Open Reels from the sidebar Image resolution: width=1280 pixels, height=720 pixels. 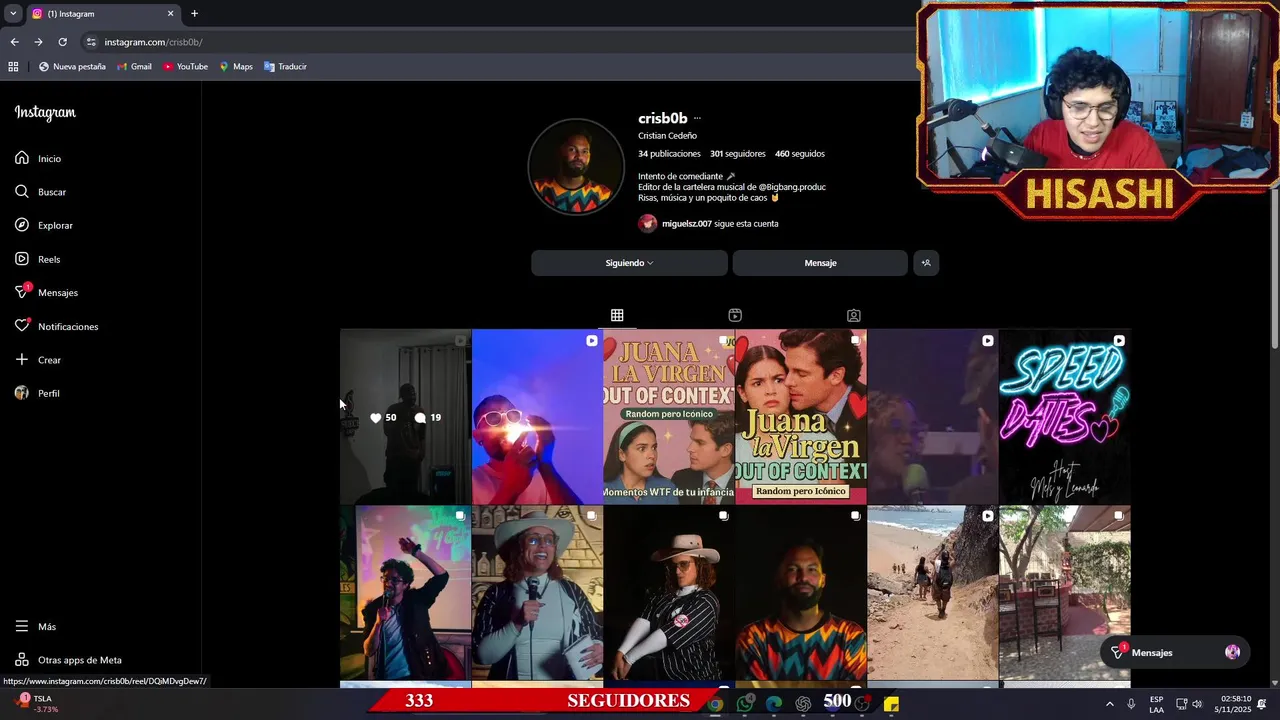pos(38,259)
